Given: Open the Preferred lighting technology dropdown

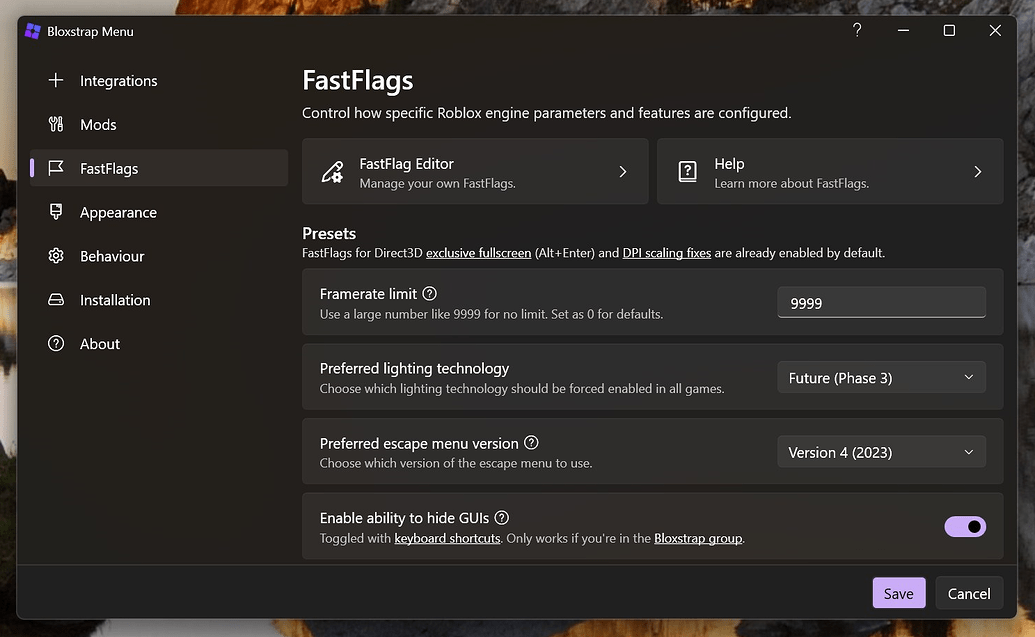Looking at the screenshot, I should point(881,377).
